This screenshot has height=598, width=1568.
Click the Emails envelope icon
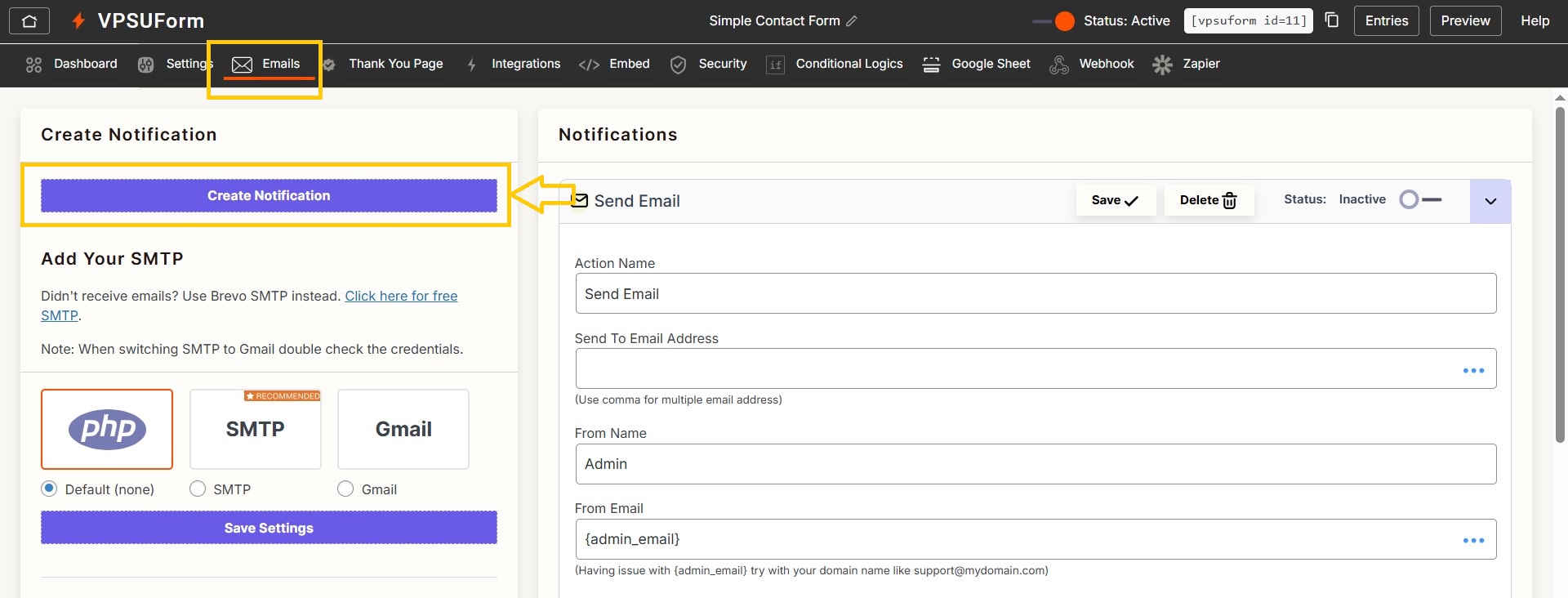coord(242,65)
